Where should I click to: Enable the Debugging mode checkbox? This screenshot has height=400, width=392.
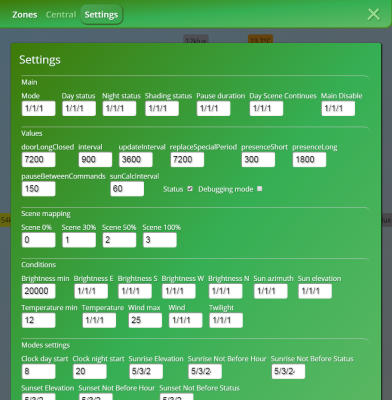click(260, 189)
